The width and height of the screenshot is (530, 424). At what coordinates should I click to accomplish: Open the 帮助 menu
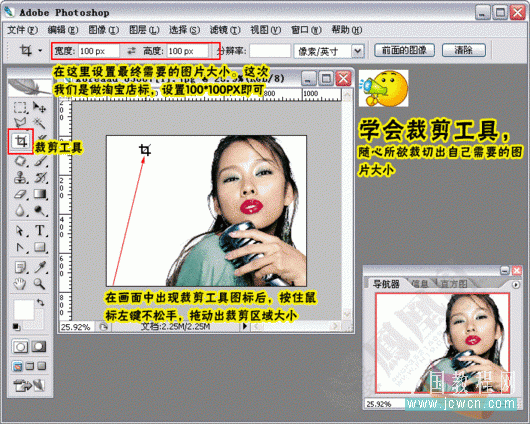347,30
